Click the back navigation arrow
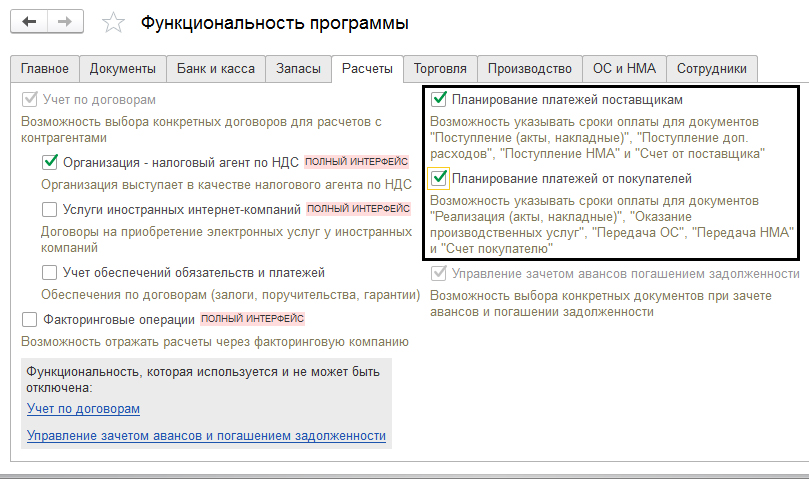Viewport: 809px width, 479px height. coord(31,21)
